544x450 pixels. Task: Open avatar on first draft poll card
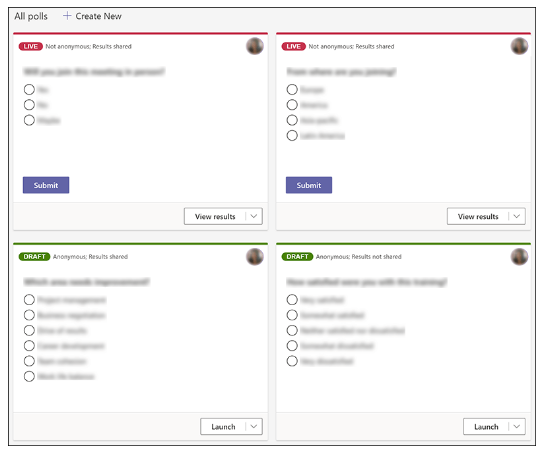pyautogui.click(x=255, y=257)
